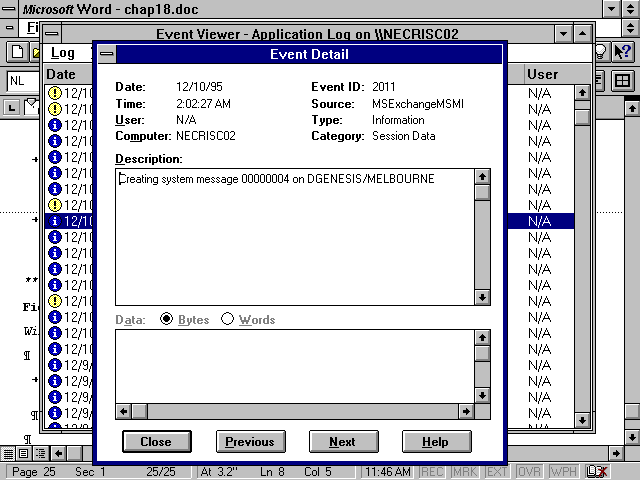Switch Word to Outline view icon

coord(40,453)
